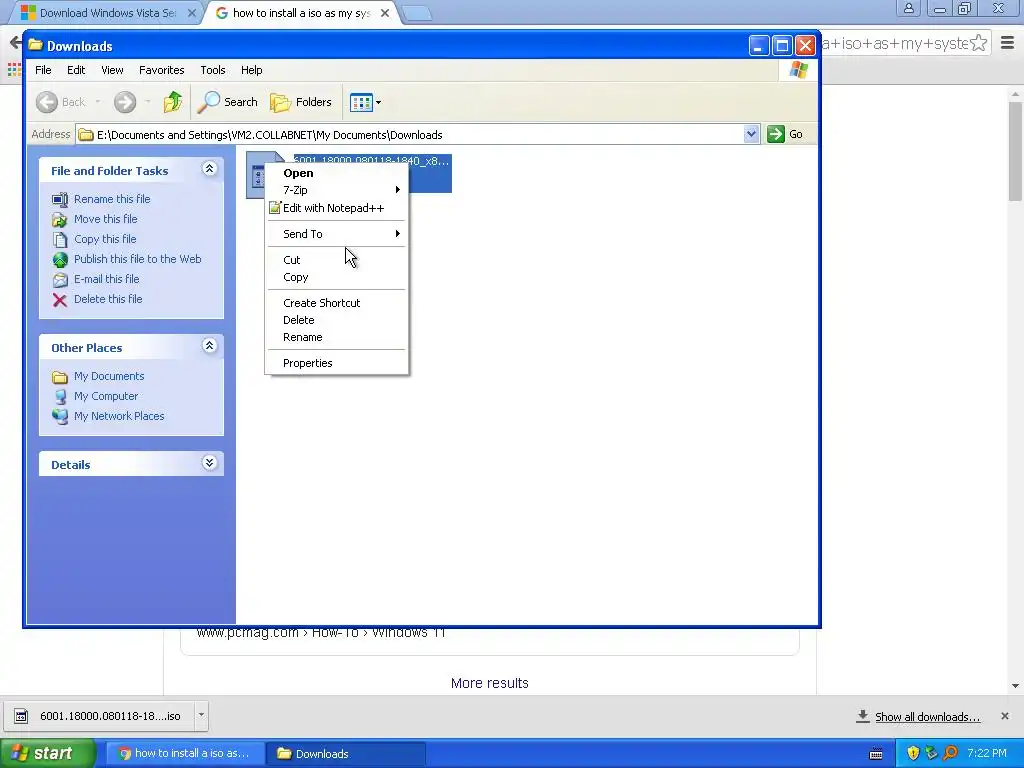Click the Windows Start button
Image resolution: width=1024 pixels, height=768 pixels.
coord(47,753)
